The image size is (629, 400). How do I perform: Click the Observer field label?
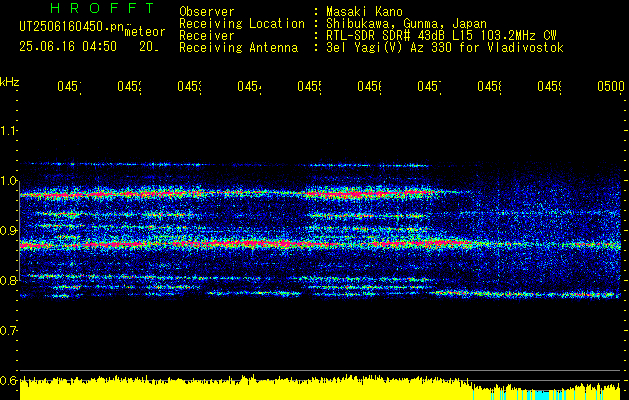207,12
